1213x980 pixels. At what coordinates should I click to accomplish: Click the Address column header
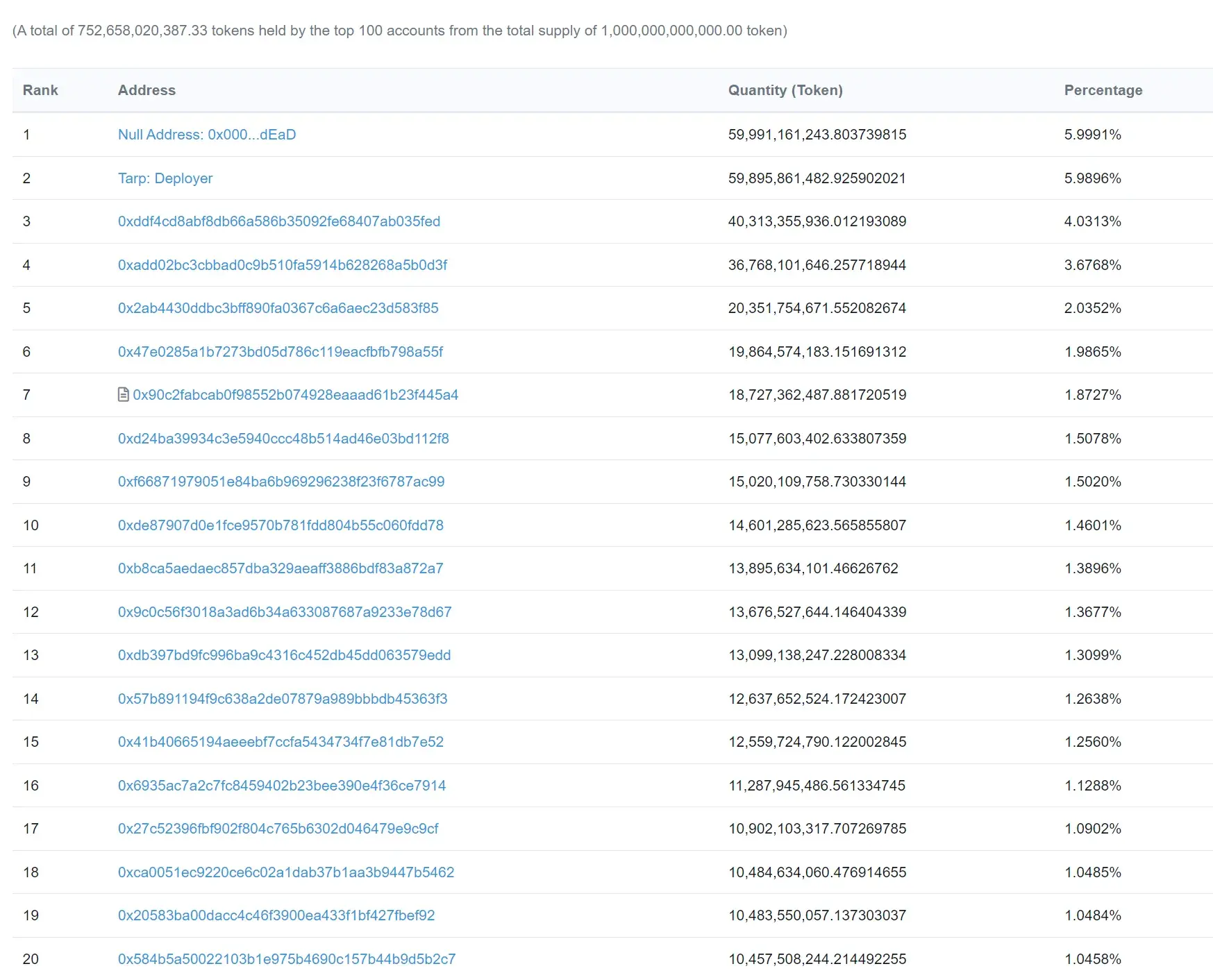click(147, 90)
